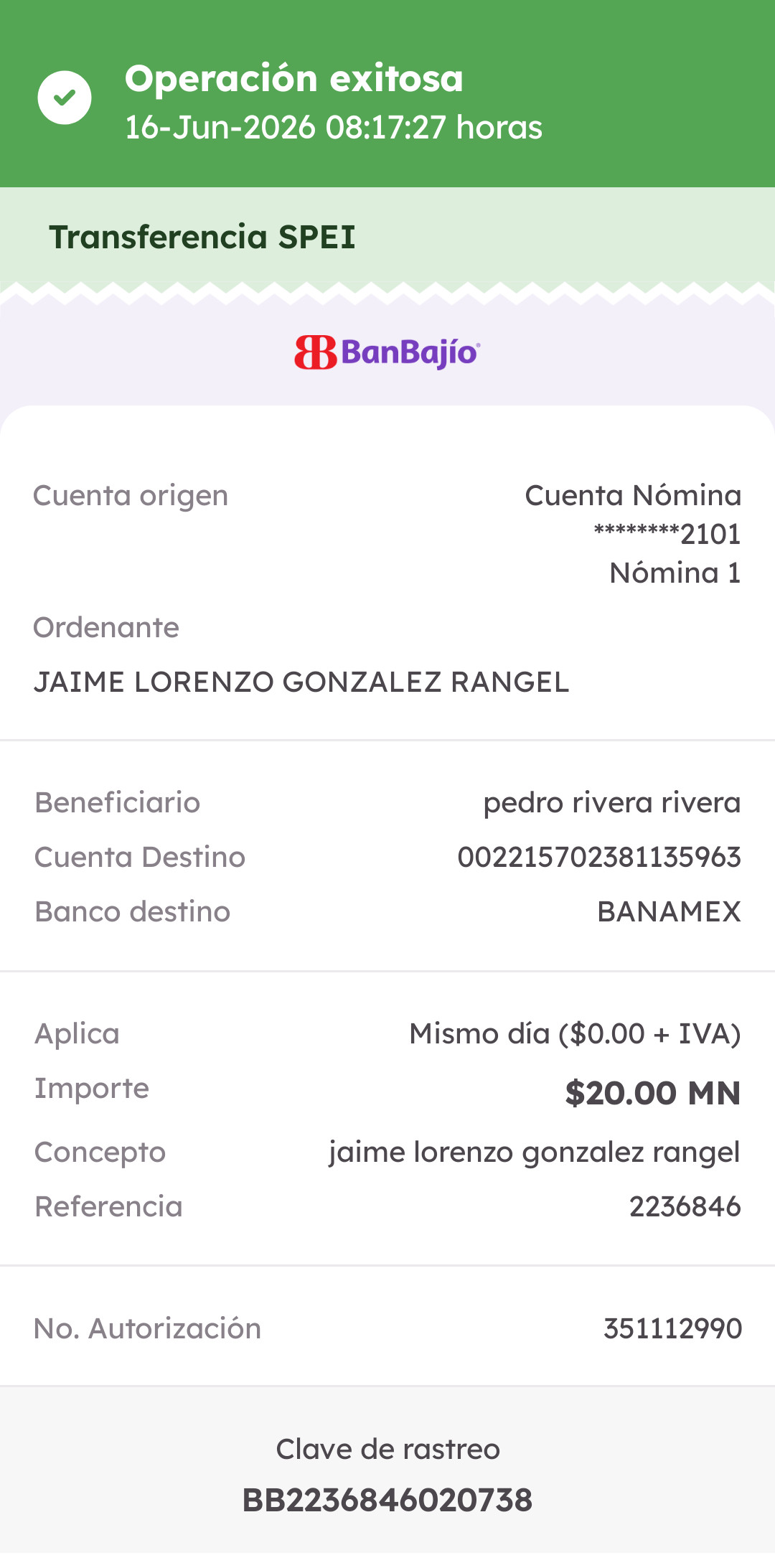Tap the No. Autorización label
Screen dimensions: 775x1568
pyautogui.click(x=147, y=1329)
